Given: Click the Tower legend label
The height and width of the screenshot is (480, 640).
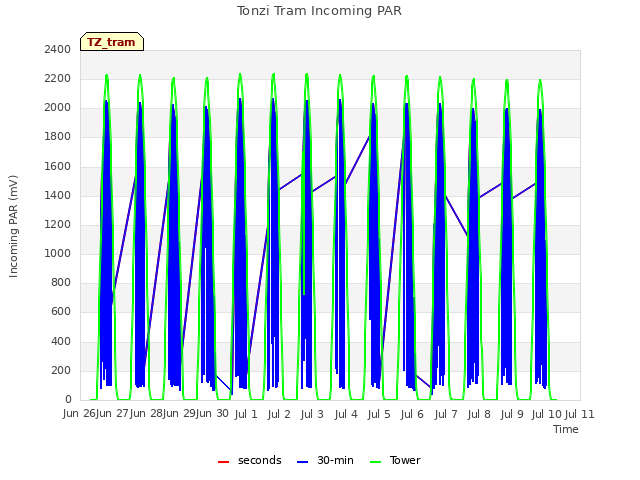Looking at the screenshot, I should (405, 460).
